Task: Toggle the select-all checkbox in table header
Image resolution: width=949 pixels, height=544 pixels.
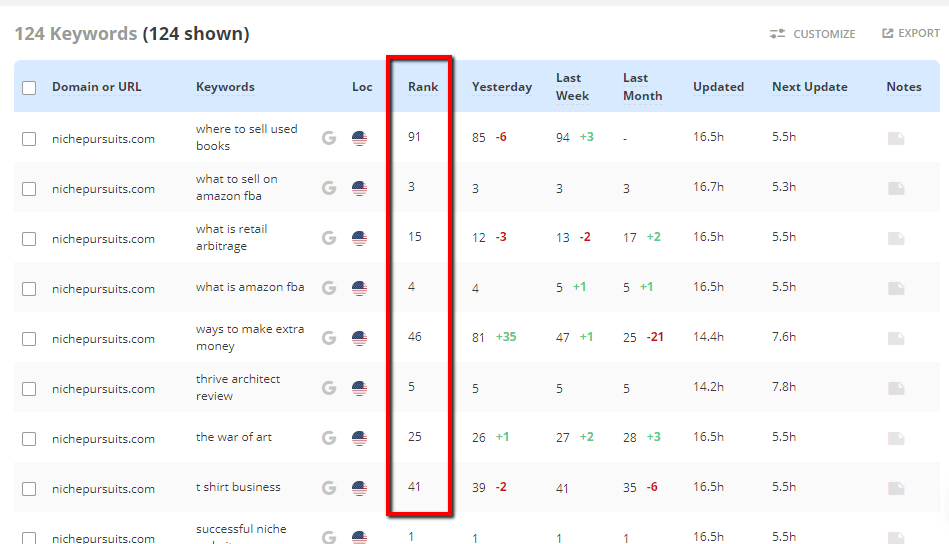Action: tap(29, 88)
